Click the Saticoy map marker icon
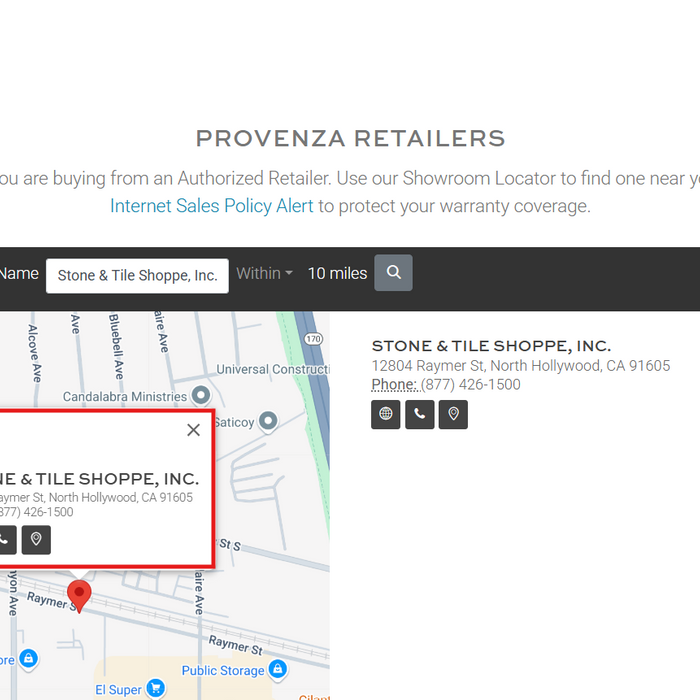The width and height of the screenshot is (700, 700). pos(268,422)
